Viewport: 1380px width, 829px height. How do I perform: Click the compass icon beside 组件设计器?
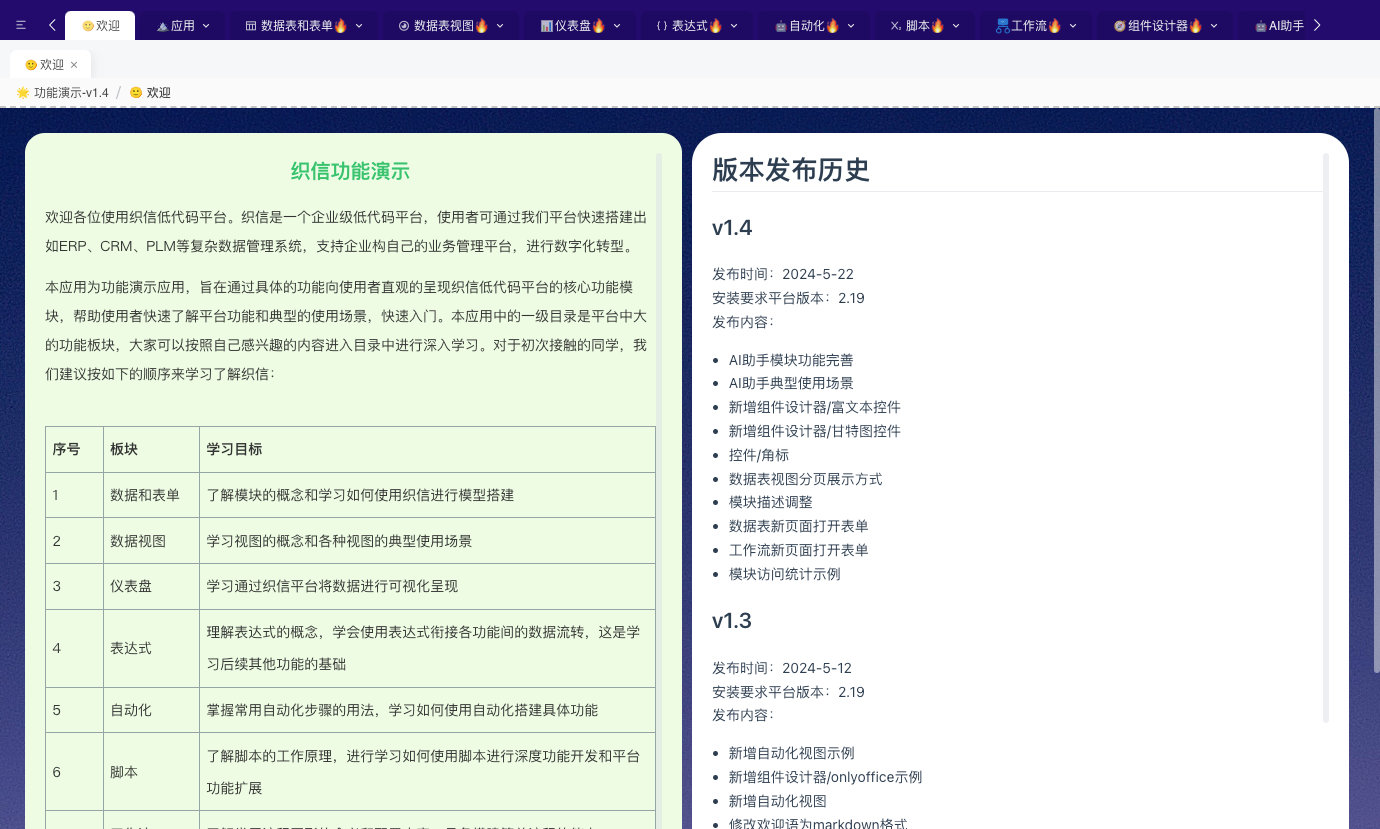pyautogui.click(x=1119, y=26)
